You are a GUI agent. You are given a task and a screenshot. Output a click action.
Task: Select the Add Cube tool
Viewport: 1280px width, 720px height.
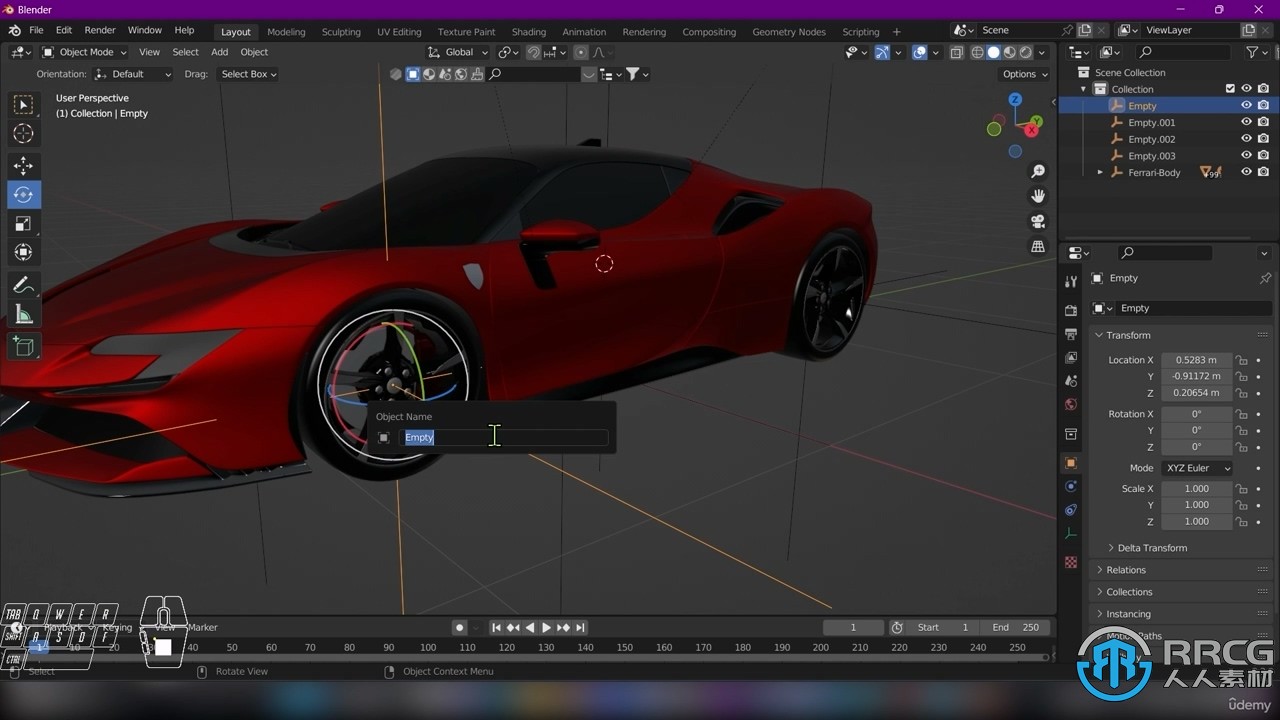(x=24, y=347)
